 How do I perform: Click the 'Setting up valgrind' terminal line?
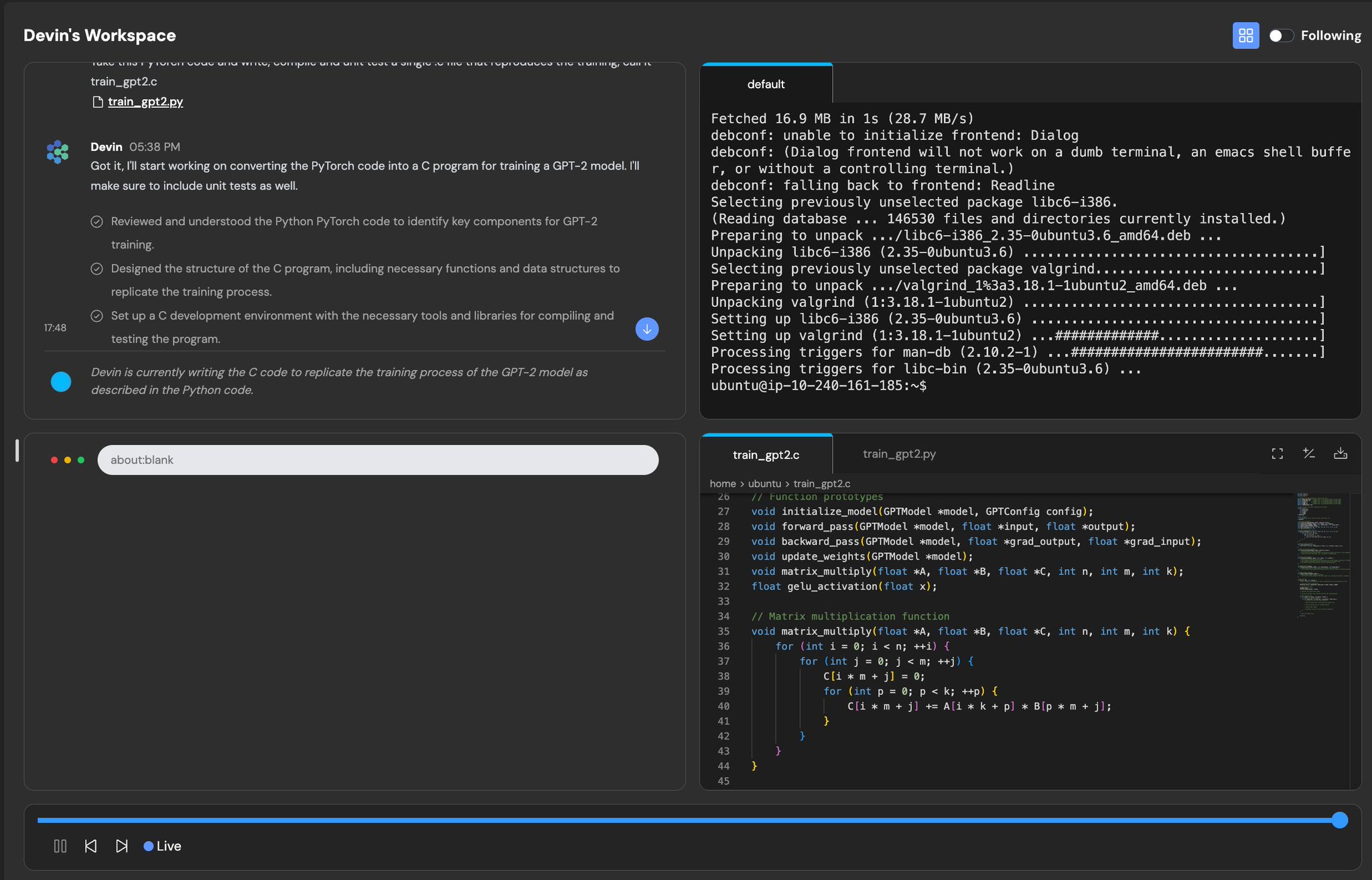(x=1018, y=336)
